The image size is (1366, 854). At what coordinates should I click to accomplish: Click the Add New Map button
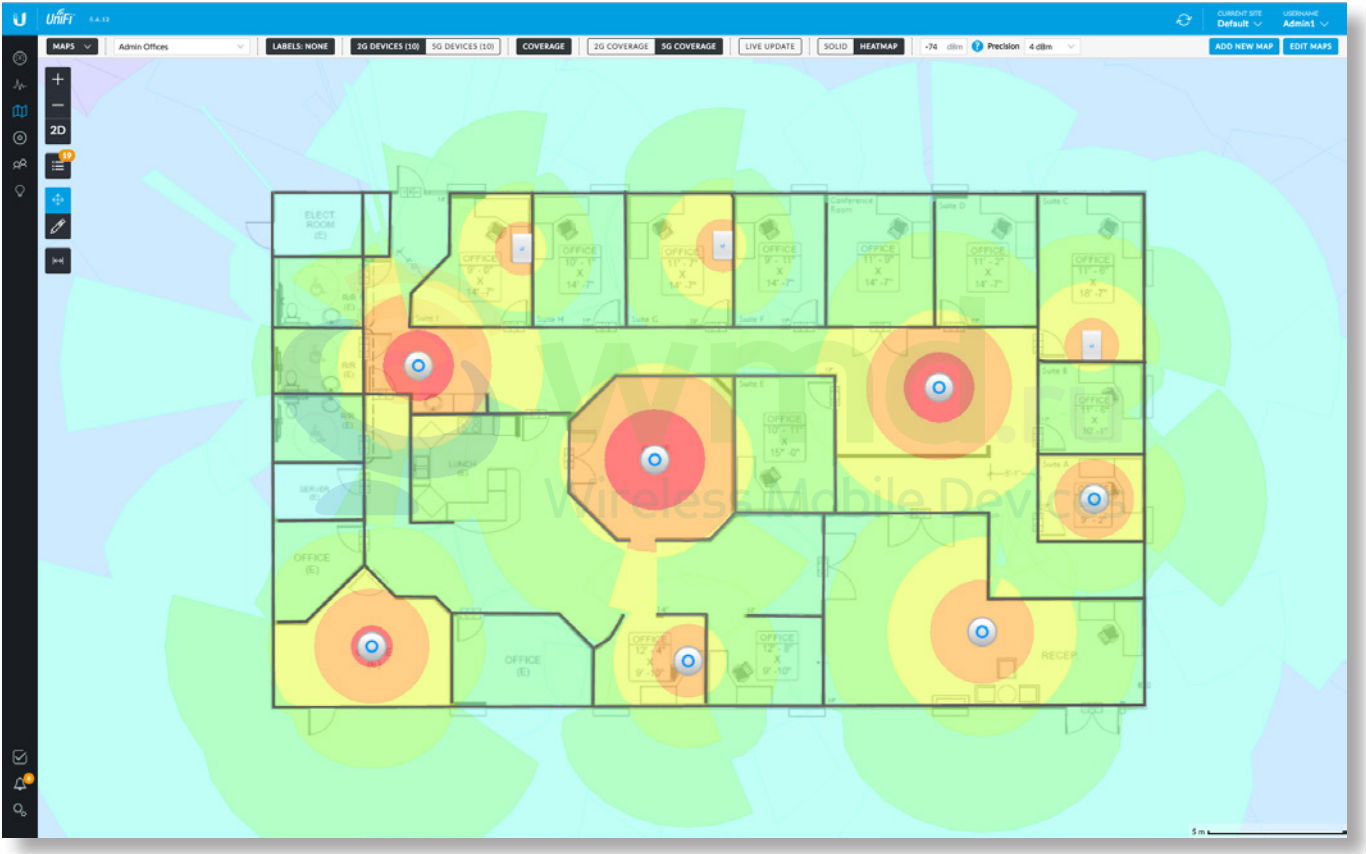[x=1244, y=46]
